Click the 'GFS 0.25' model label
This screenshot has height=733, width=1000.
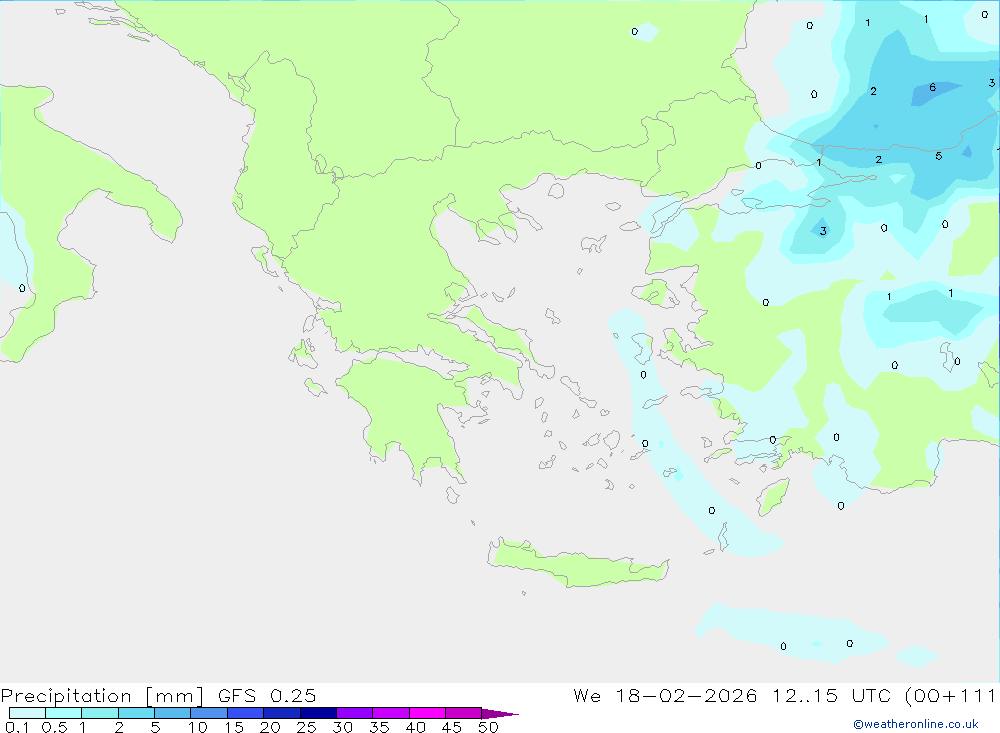[x=267, y=695]
